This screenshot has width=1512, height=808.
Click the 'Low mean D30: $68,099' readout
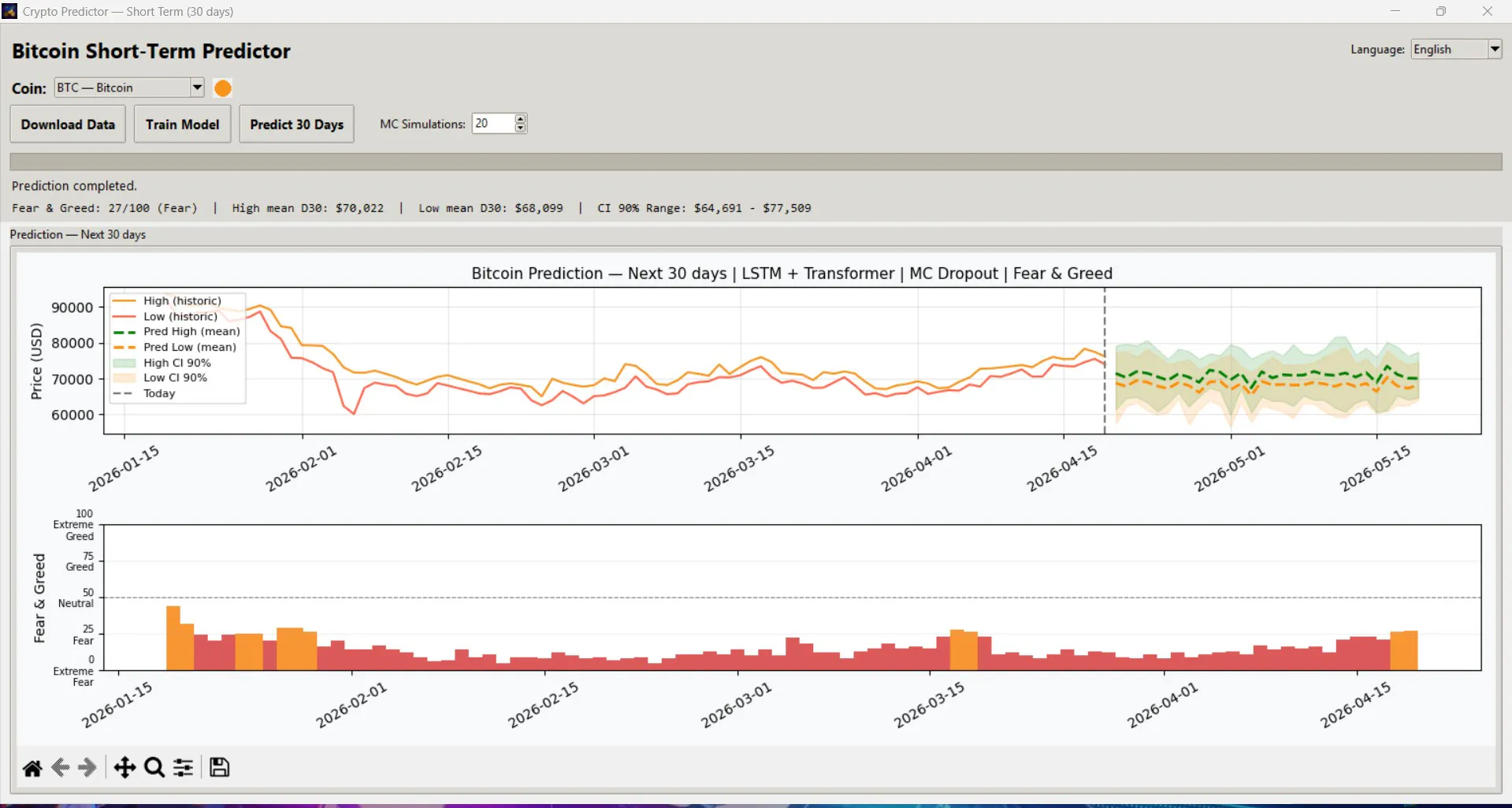[491, 208]
